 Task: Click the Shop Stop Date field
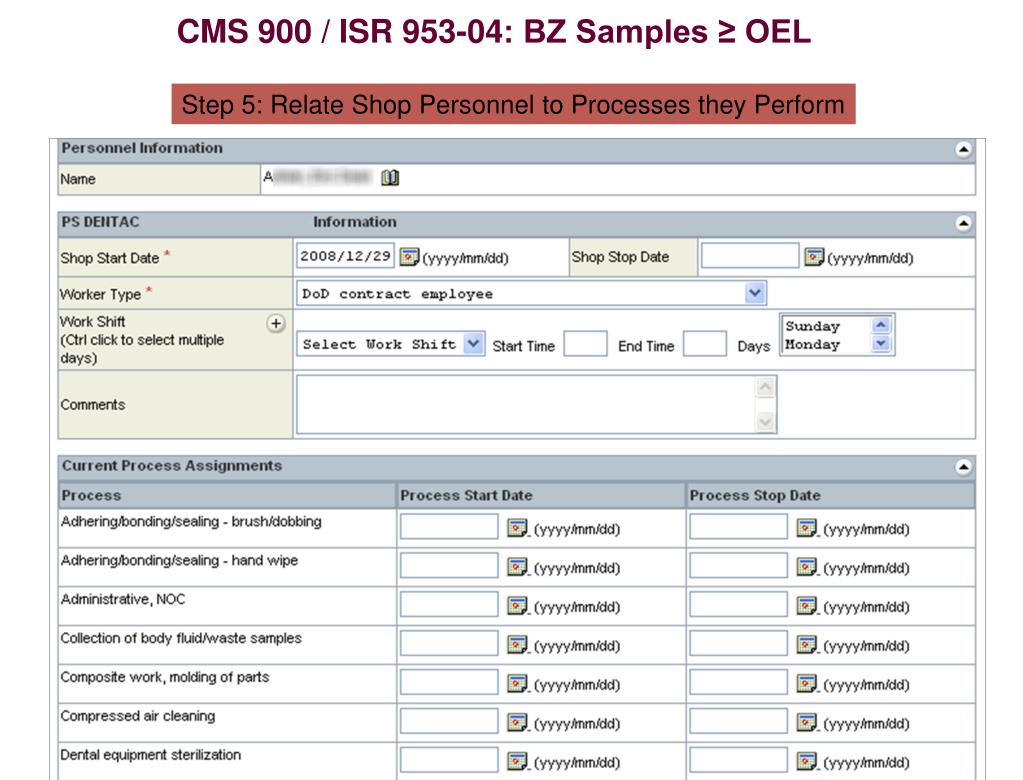click(750, 256)
